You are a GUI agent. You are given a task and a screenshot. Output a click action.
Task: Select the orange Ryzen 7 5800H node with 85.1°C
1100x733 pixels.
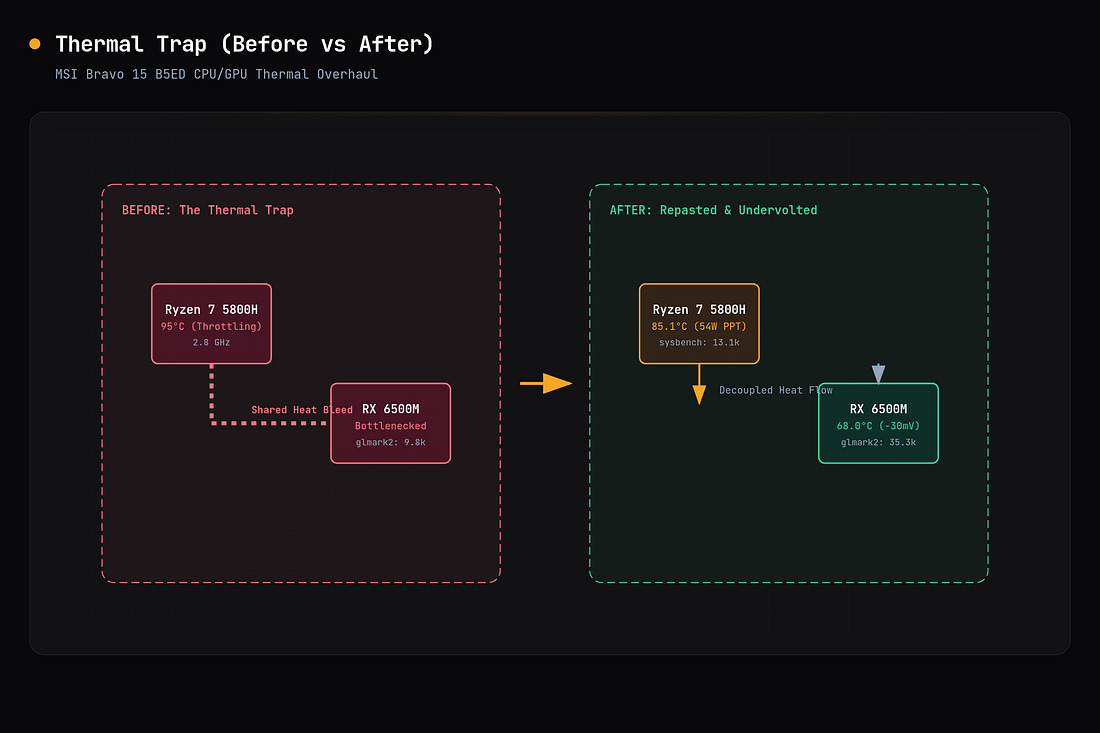click(699, 323)
